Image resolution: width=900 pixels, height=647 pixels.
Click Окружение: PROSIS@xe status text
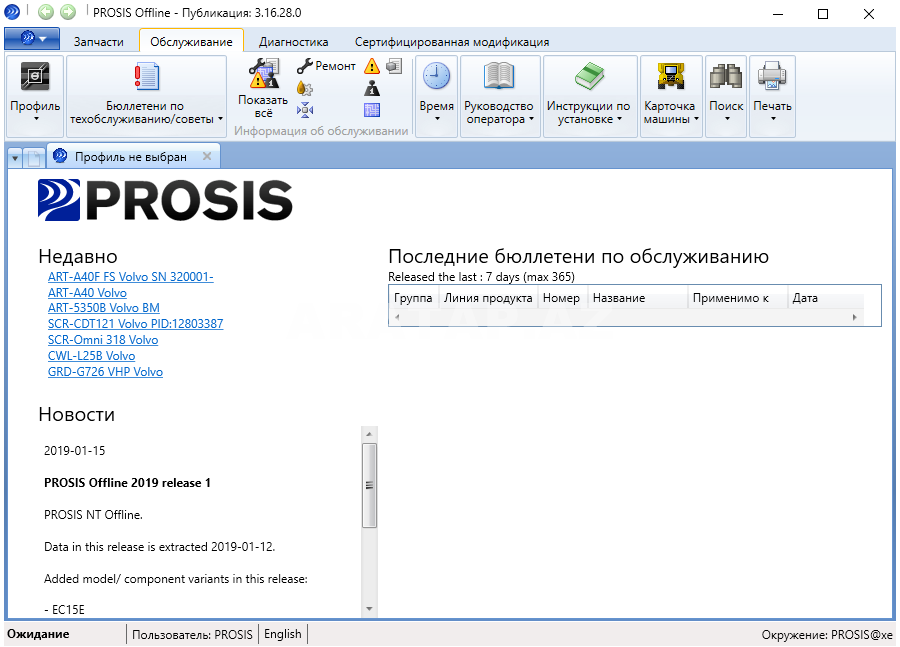point(827,634)
